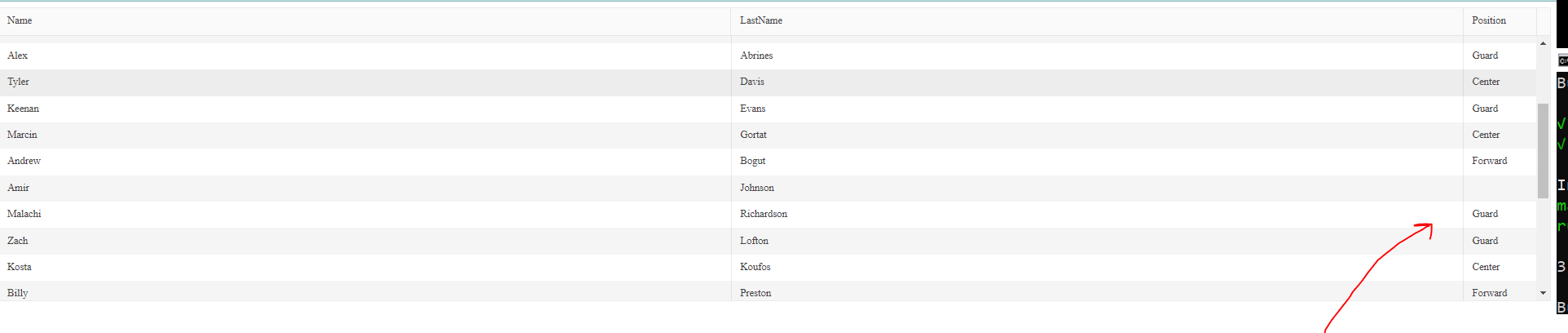Click the vertical scrollbar thumb
This screenshot has height=333, width=1568.
click(x=1543, y=151)
